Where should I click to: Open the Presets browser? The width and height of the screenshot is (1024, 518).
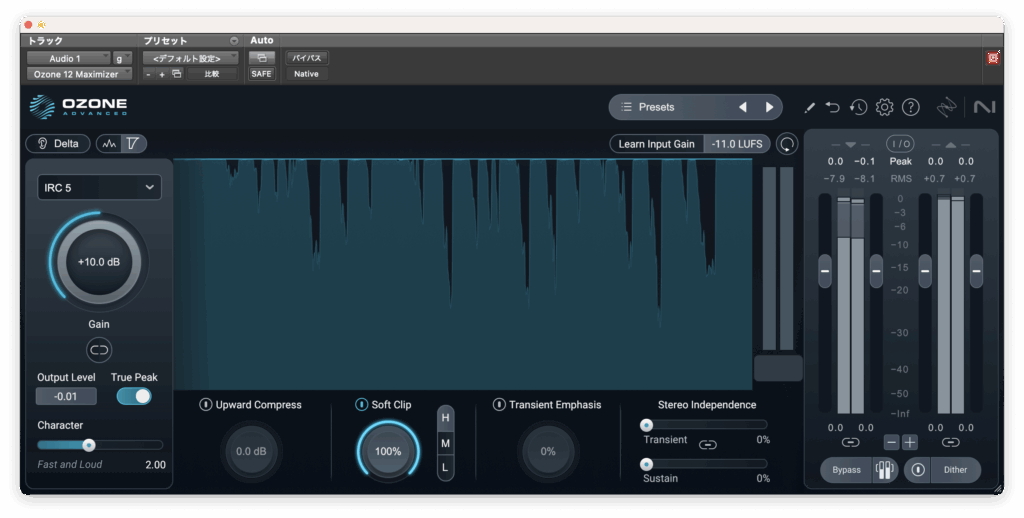[x=656, y=107]
